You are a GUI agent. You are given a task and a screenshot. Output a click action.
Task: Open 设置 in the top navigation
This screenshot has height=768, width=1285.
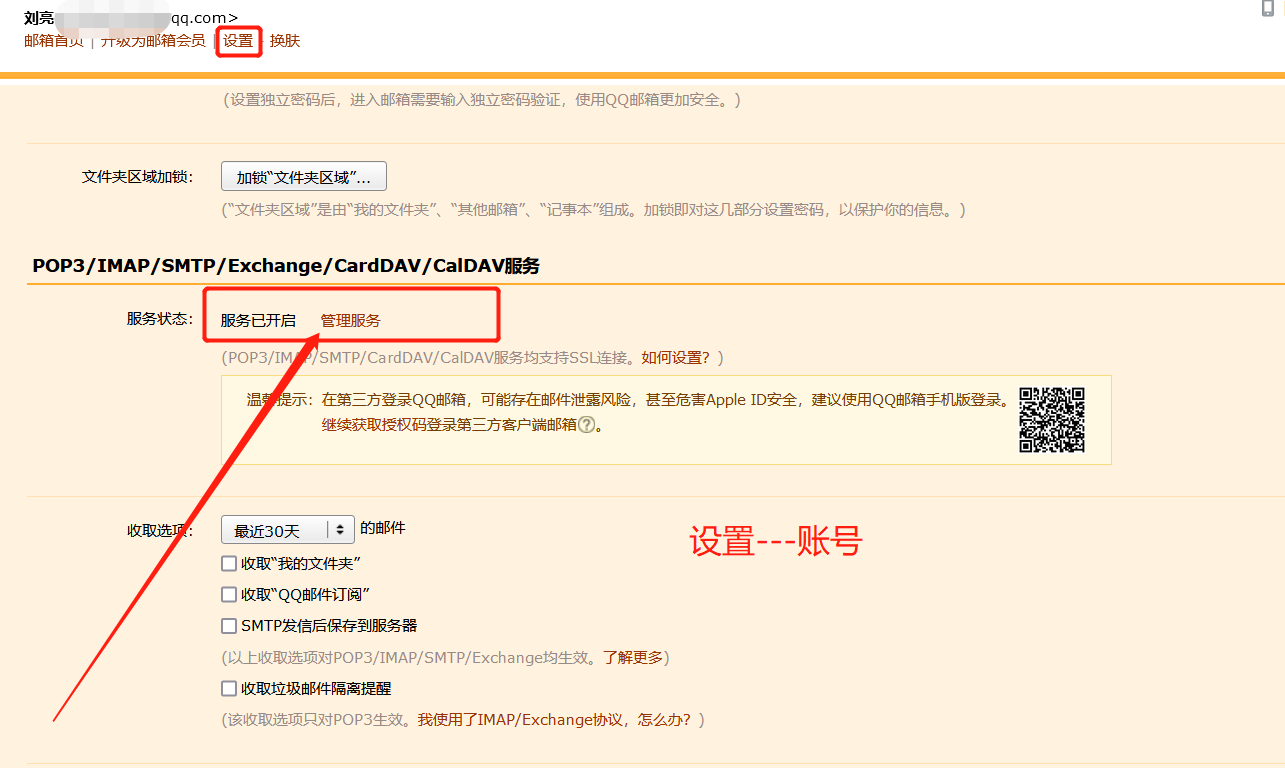tap(238, 41)
